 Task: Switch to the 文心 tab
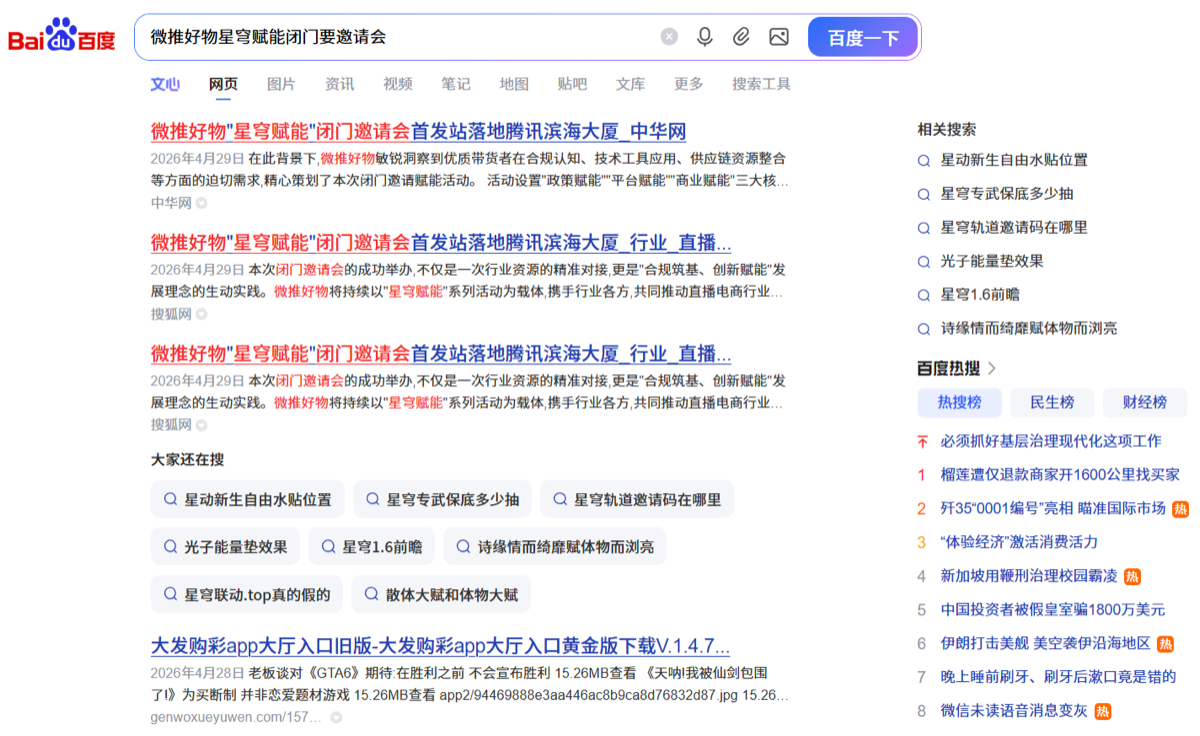click(165, 84)
